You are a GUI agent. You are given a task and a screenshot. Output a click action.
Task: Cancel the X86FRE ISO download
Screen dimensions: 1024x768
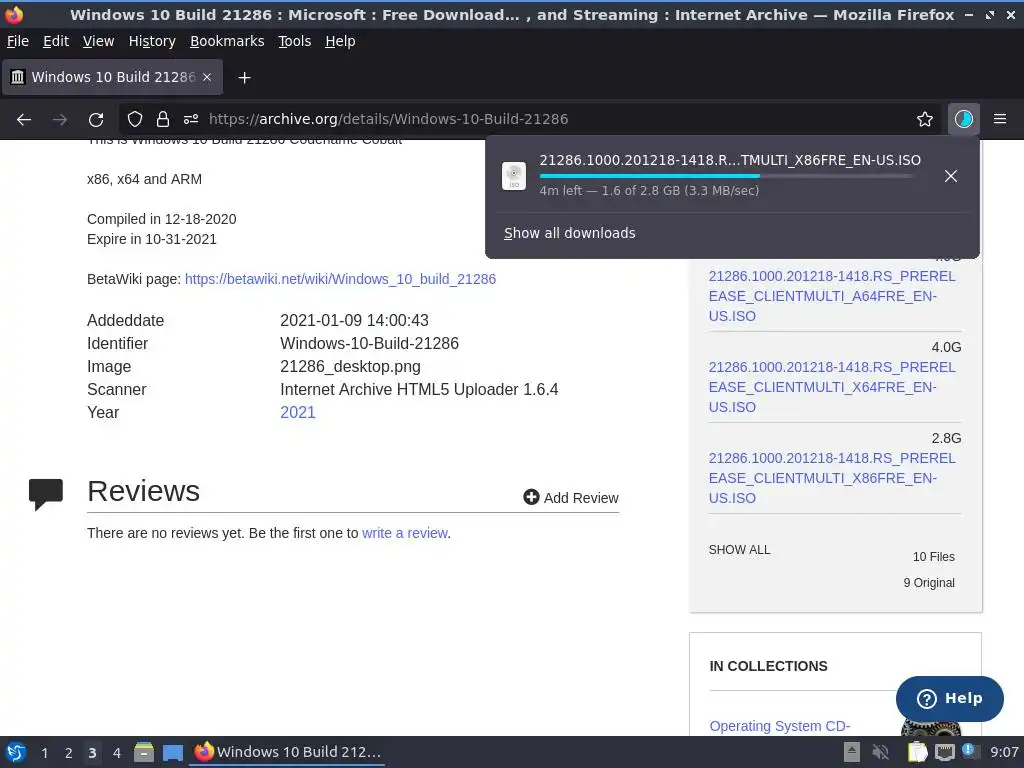tap(951, 176)
